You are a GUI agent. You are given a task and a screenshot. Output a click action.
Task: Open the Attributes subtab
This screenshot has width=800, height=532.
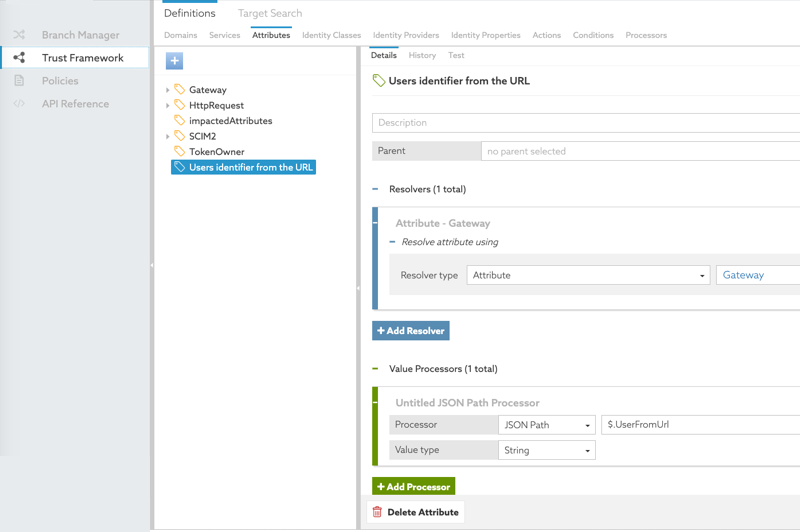click(x=271, y=35)
